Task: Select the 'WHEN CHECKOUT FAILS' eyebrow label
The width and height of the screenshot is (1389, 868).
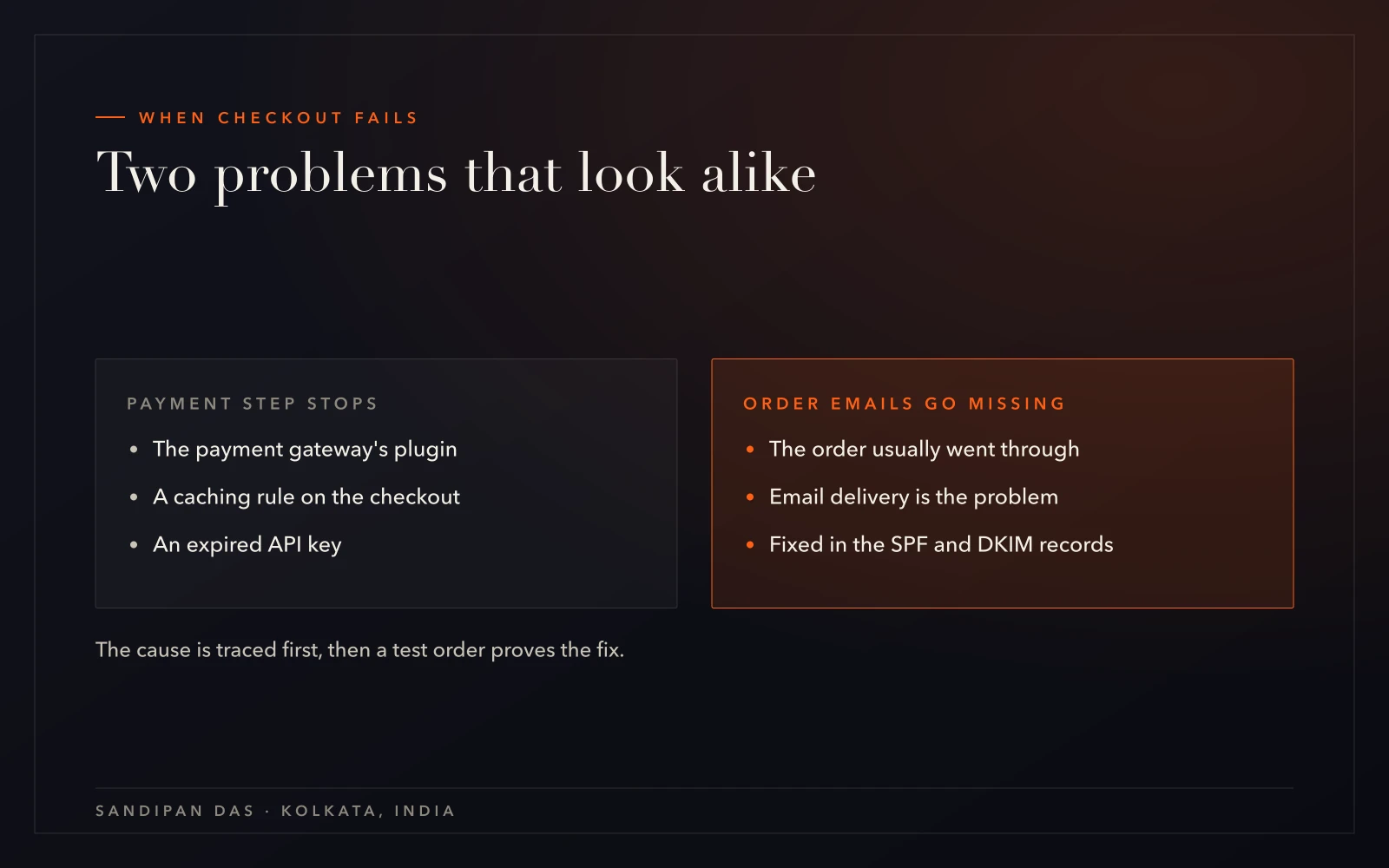Action: click(278, 118)
